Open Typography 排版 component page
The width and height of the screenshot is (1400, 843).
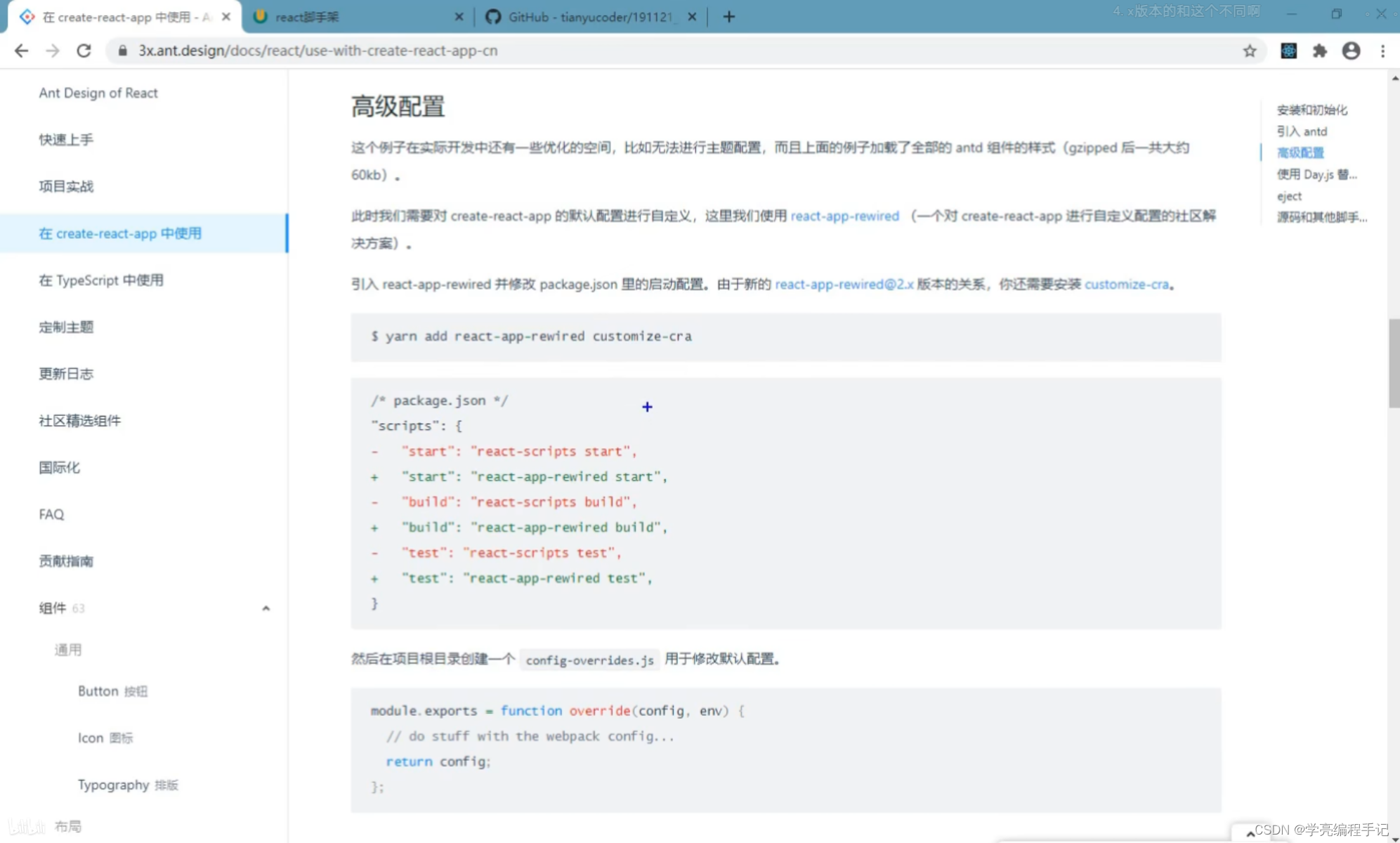coord(128,785)
